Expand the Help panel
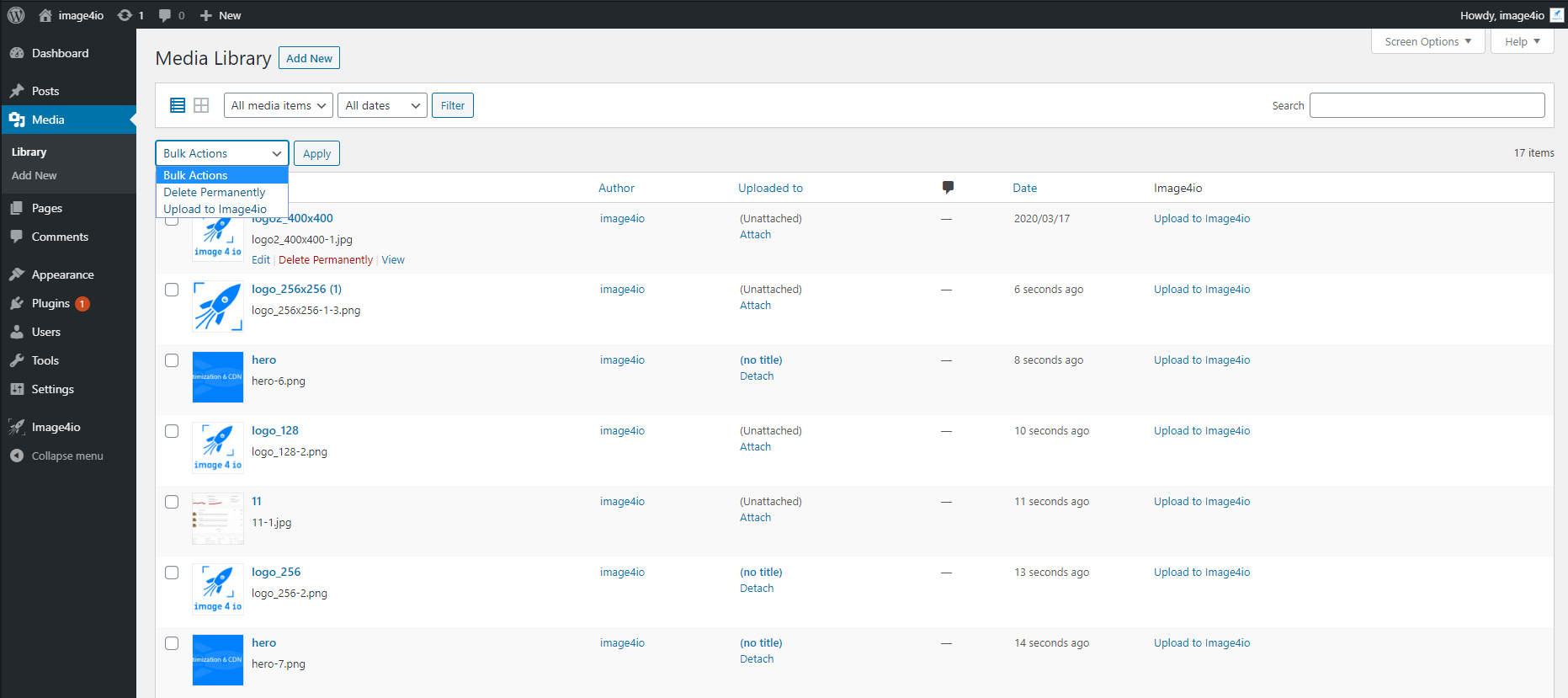This screenshot has width=1568, height=698. click(1523, 41)
